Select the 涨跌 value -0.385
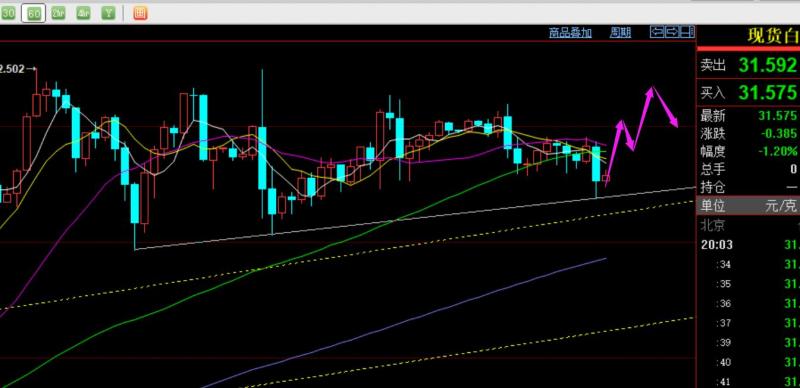The width and height of the screenshot is (800, 388). click(779, 134)
